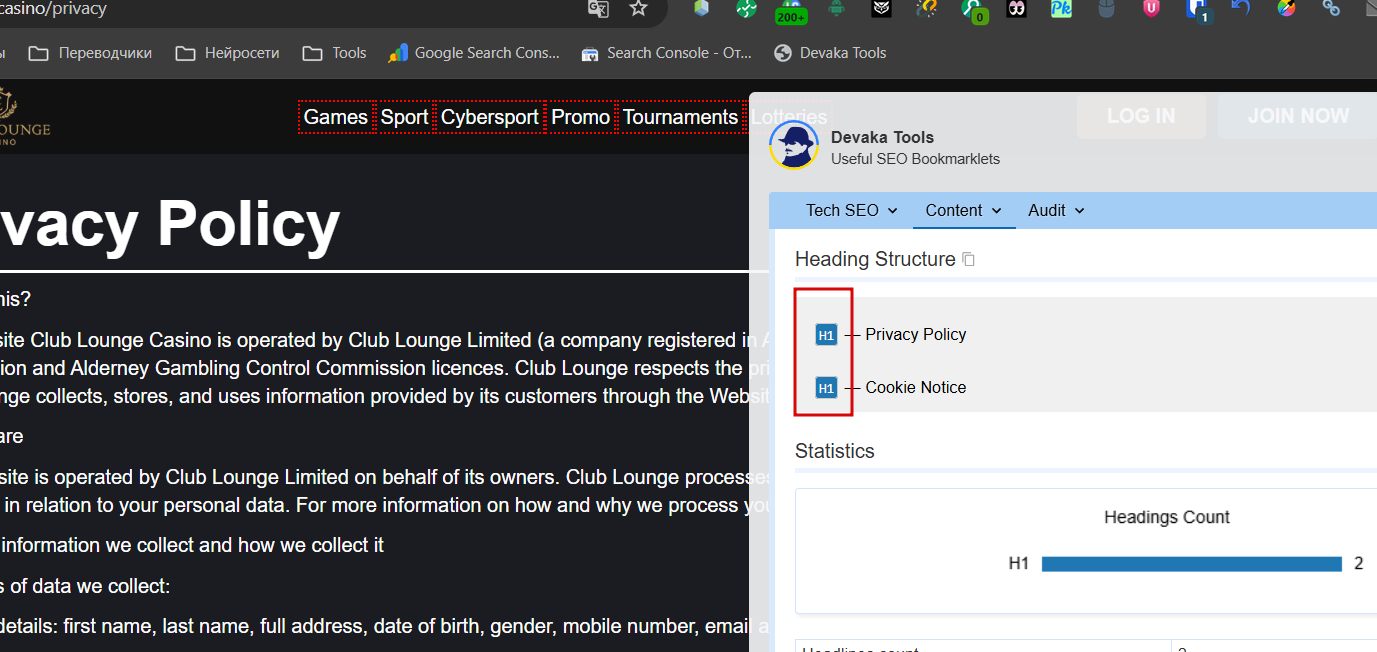Open the colorful round eyedropper extension
Image resolution: width=1377 pixels, height=652 pixels.
[1287, 9]
